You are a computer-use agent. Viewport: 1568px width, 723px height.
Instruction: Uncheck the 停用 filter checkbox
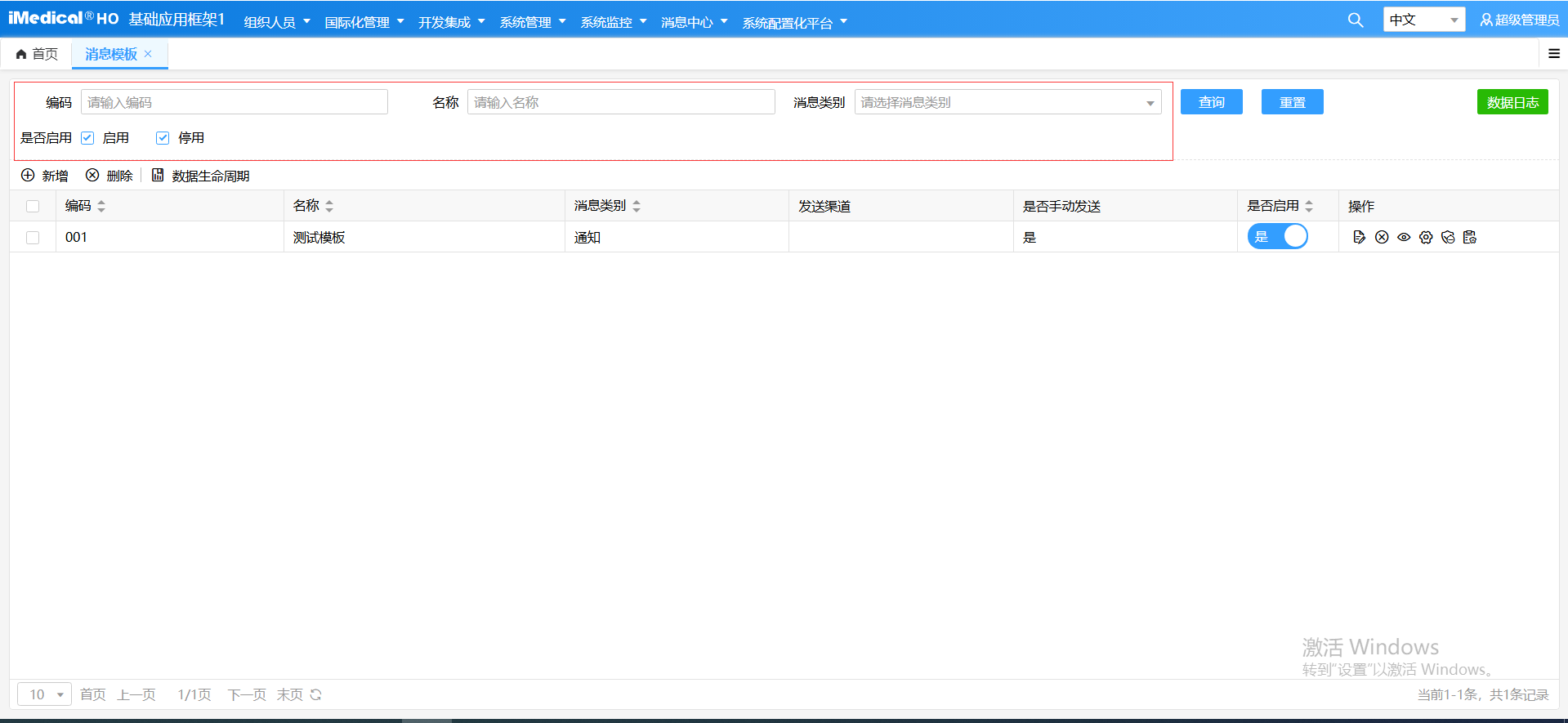tap(163, 138)
